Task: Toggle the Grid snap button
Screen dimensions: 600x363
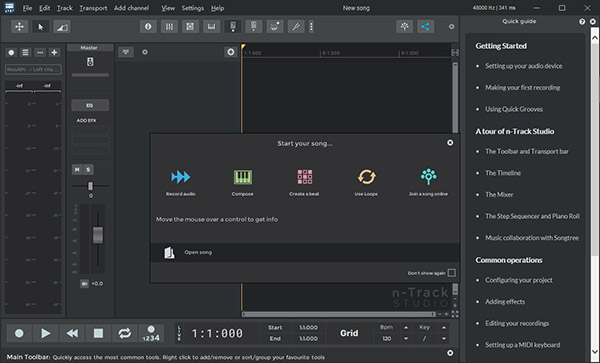Action: (349, 333)
